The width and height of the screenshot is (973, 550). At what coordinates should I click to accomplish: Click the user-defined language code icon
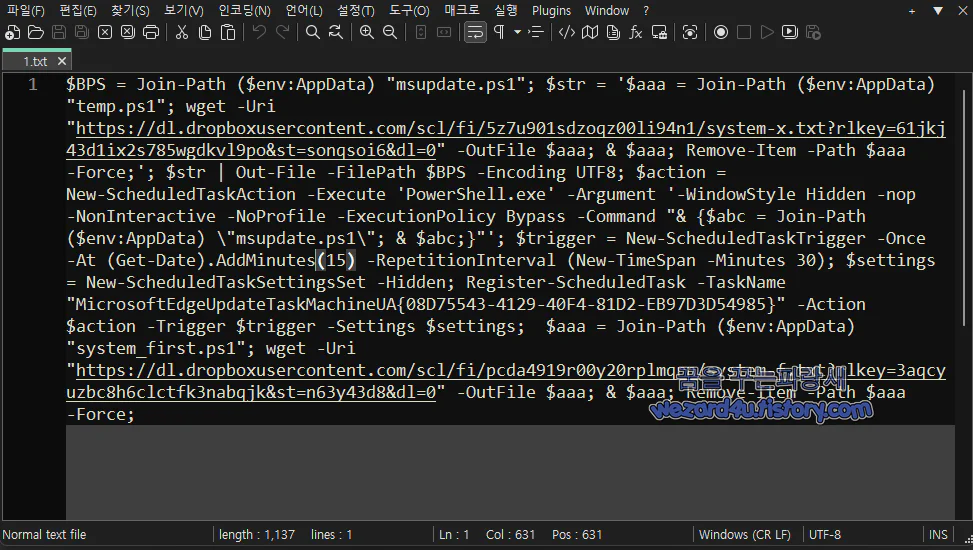click(567, 32)
